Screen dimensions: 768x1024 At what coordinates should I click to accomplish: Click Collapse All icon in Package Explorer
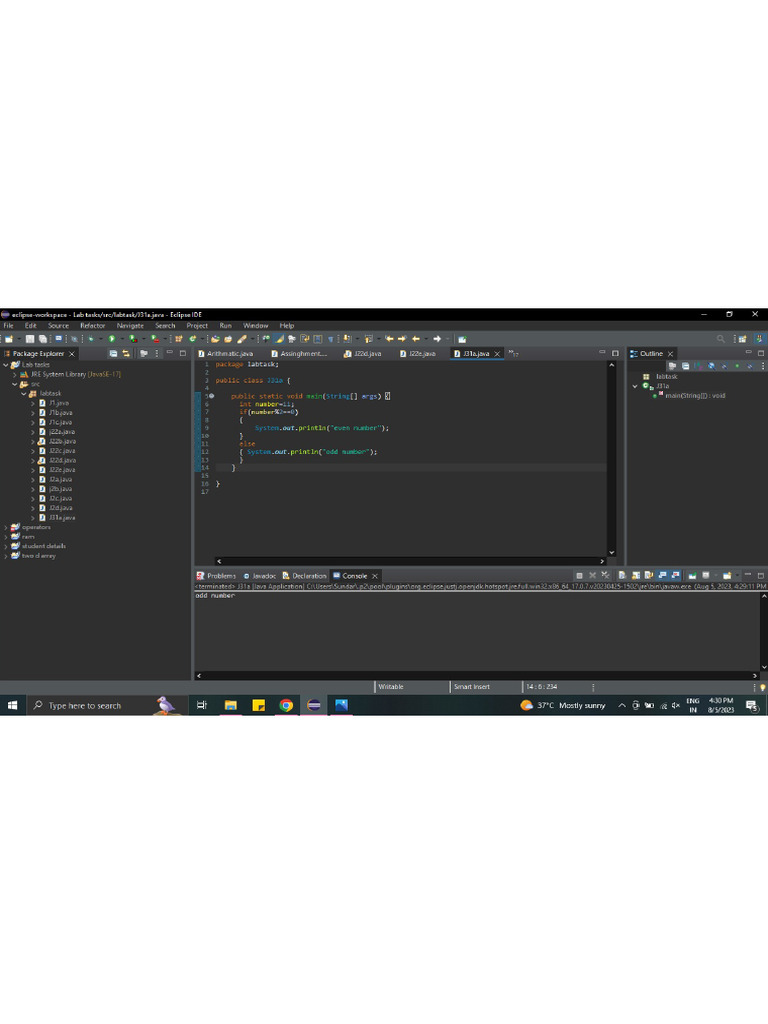pos(113,353)
